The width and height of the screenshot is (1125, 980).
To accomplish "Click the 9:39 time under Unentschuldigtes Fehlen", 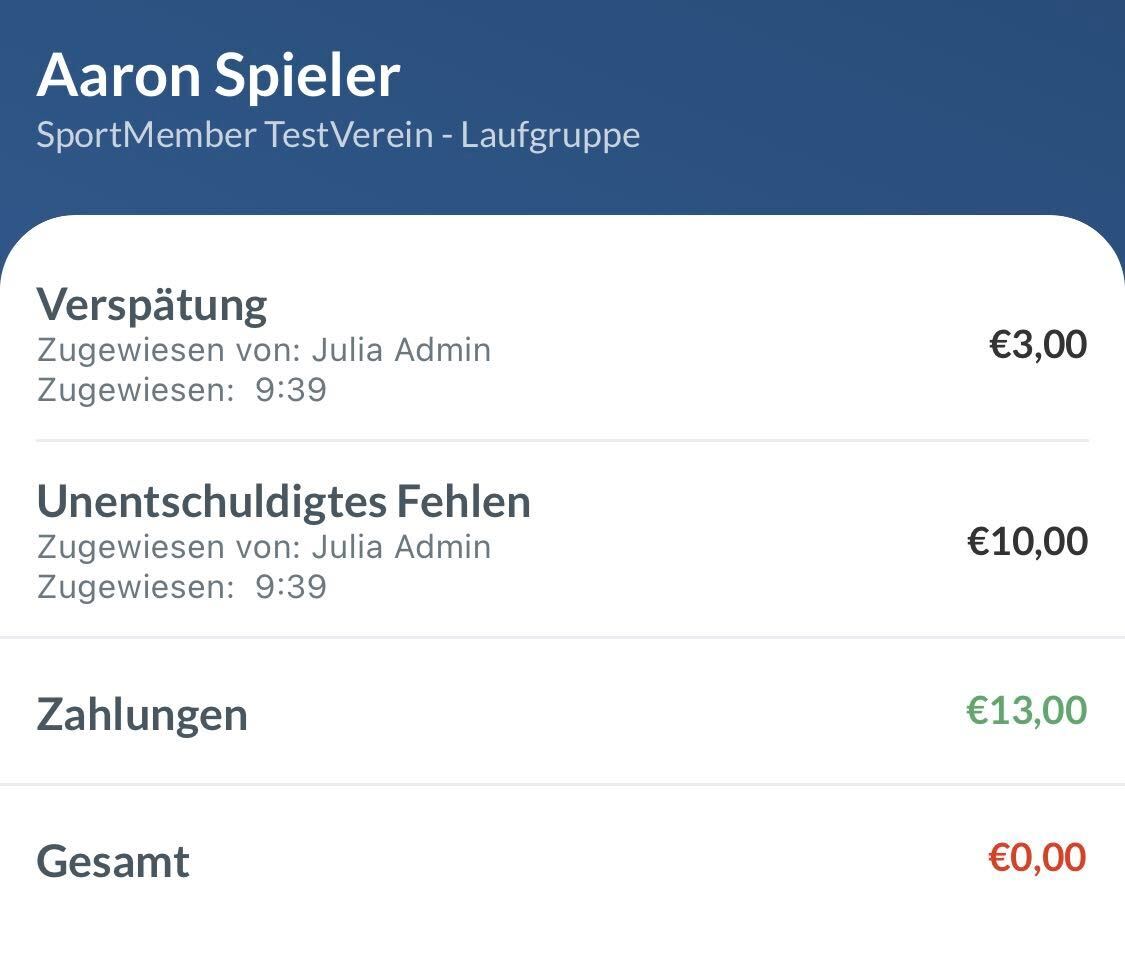I will [291, 586].
